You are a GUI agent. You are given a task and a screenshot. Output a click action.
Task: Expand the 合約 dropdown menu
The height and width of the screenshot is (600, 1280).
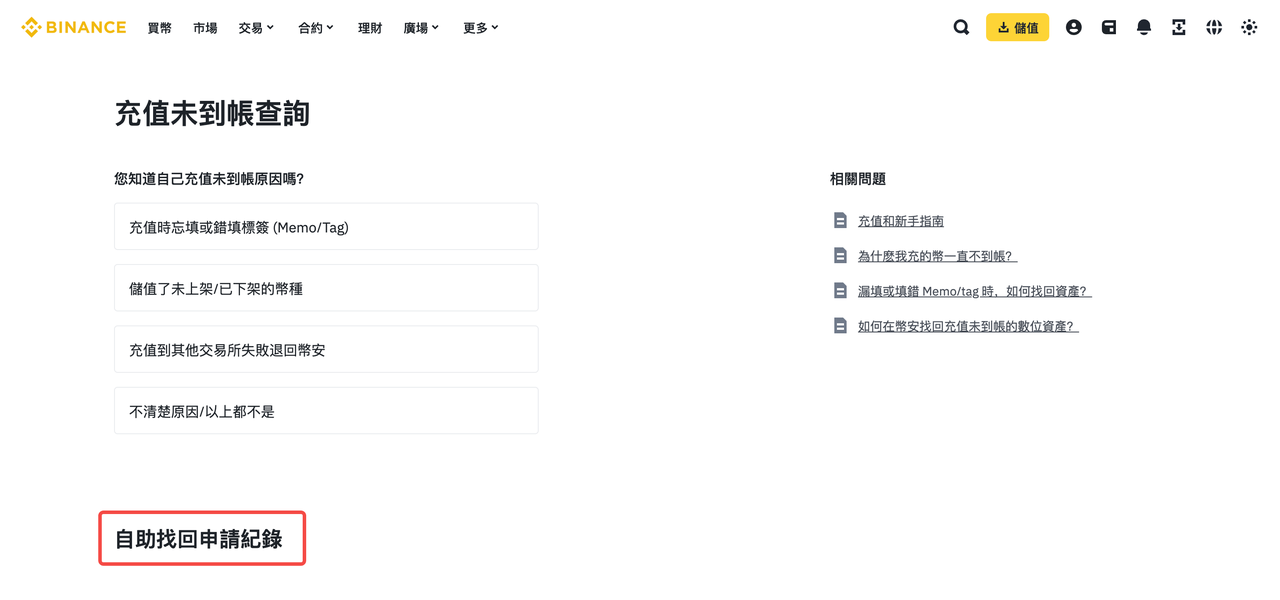coord(315,28)
